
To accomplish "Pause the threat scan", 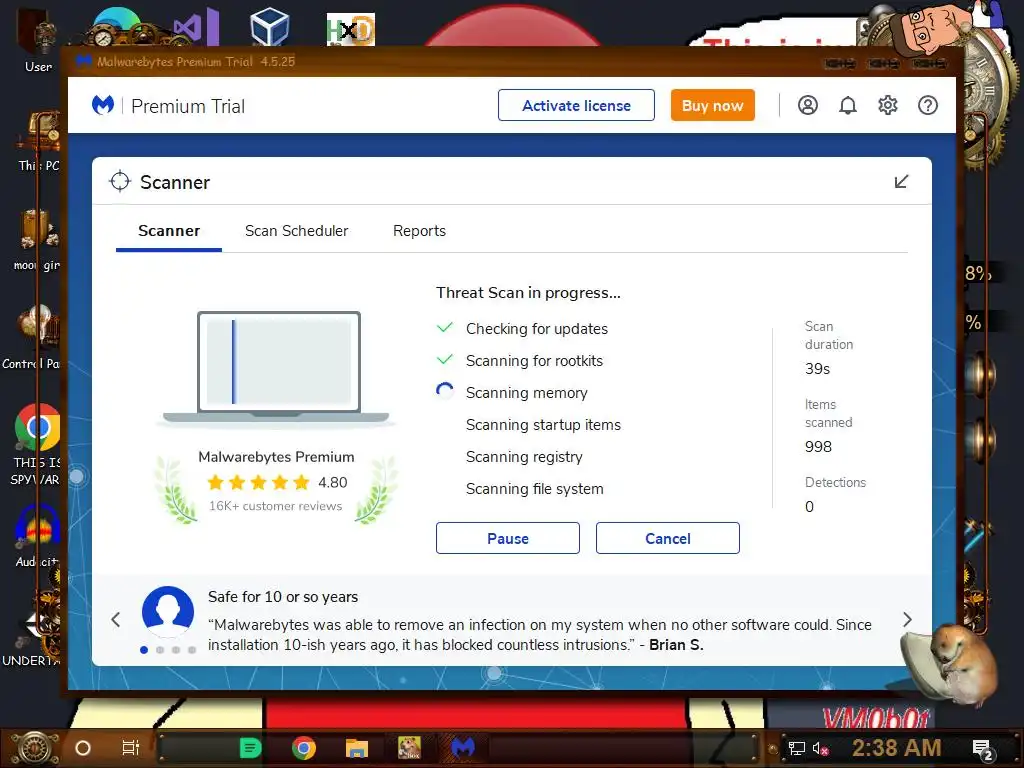I will (x=507, y=538).
